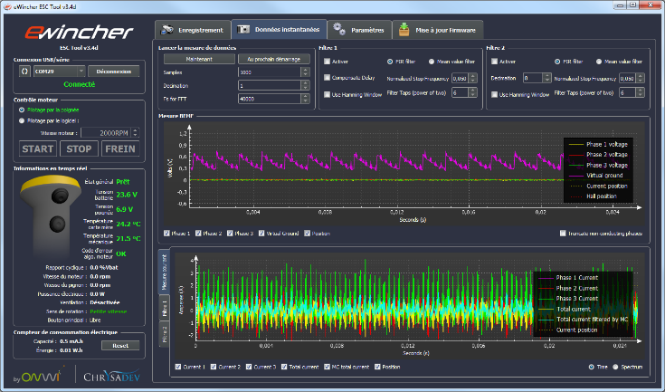Increase the Filtre 2 Decimation value
Screen dimensions: 665x392
point(547,76)
